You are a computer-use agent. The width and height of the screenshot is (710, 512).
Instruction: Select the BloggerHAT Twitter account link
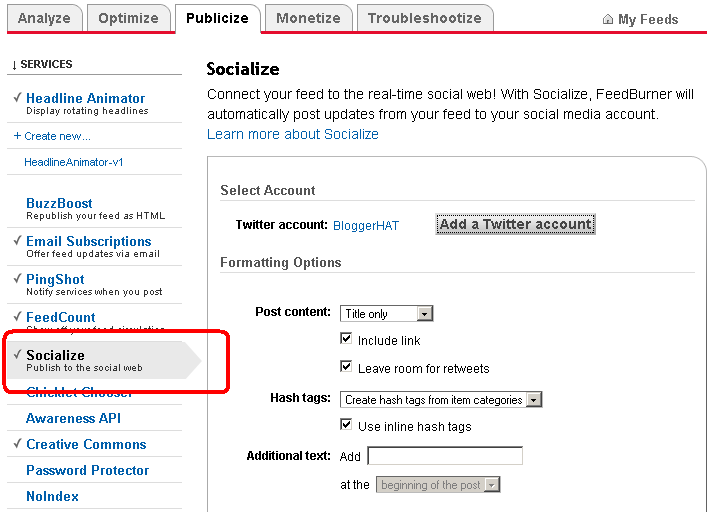coord(365,226)
